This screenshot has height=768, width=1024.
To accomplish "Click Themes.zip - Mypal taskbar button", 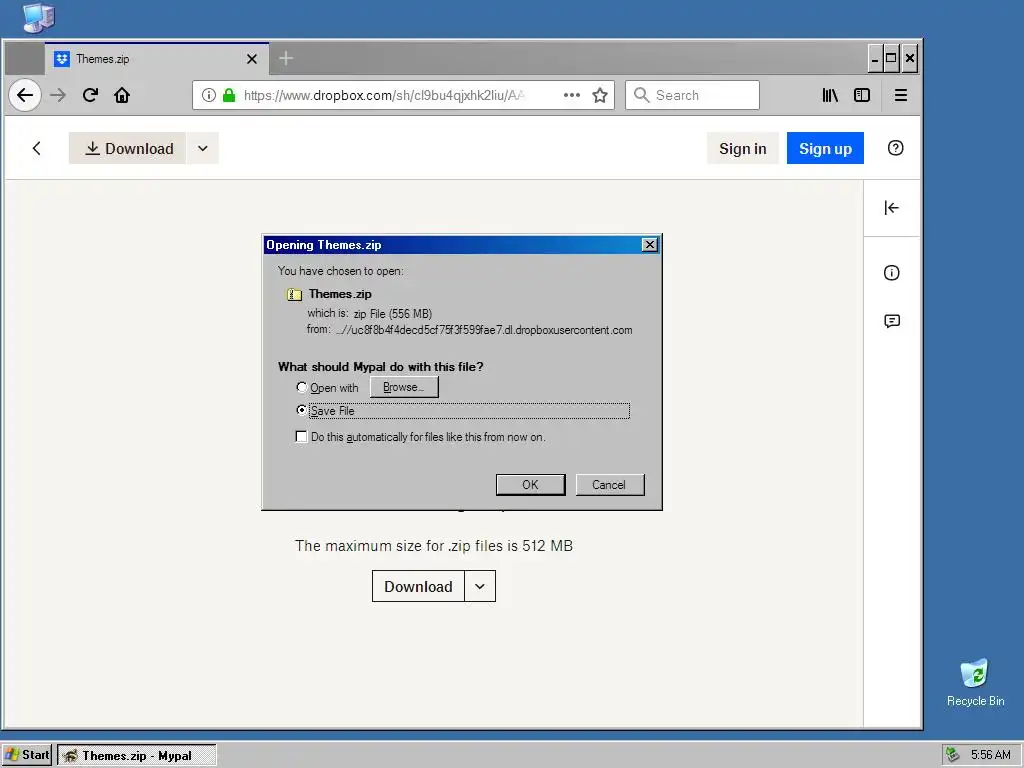I will tap(136, 756).
